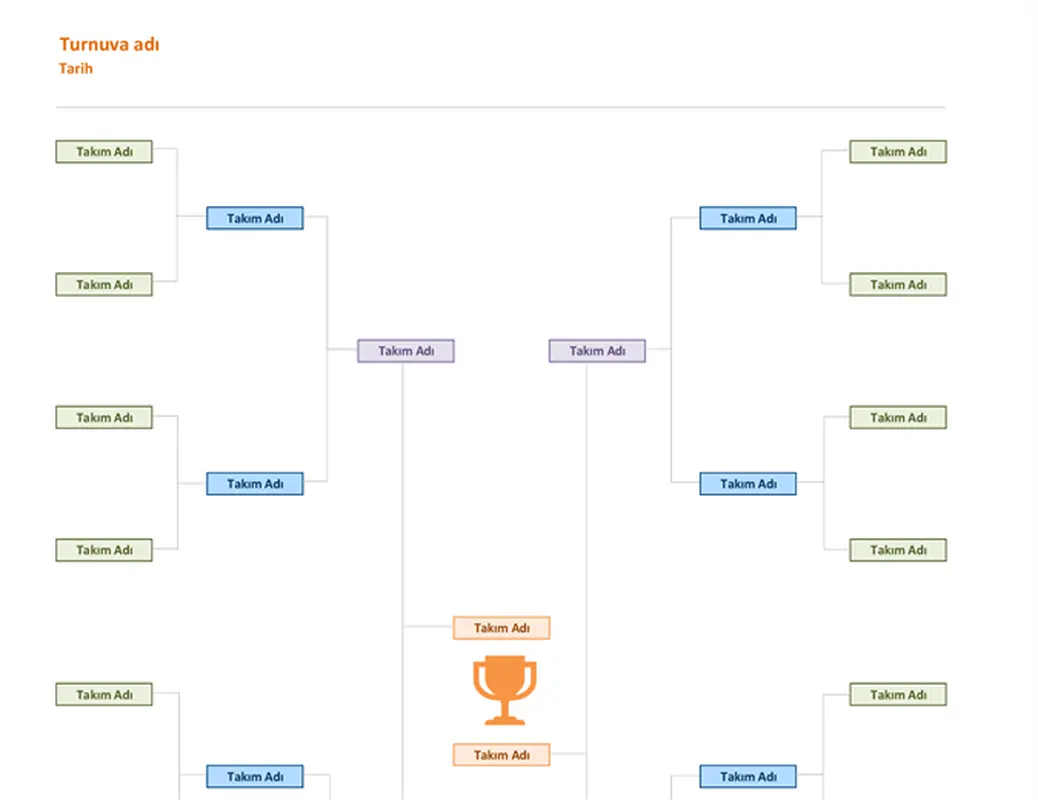1038x800 pixels.
Task: Click the third green box on right column
Action: [x=898, y=418]
